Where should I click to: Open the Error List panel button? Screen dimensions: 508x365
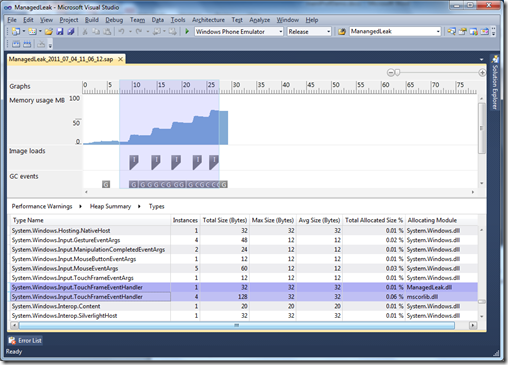tap(25, 340)
